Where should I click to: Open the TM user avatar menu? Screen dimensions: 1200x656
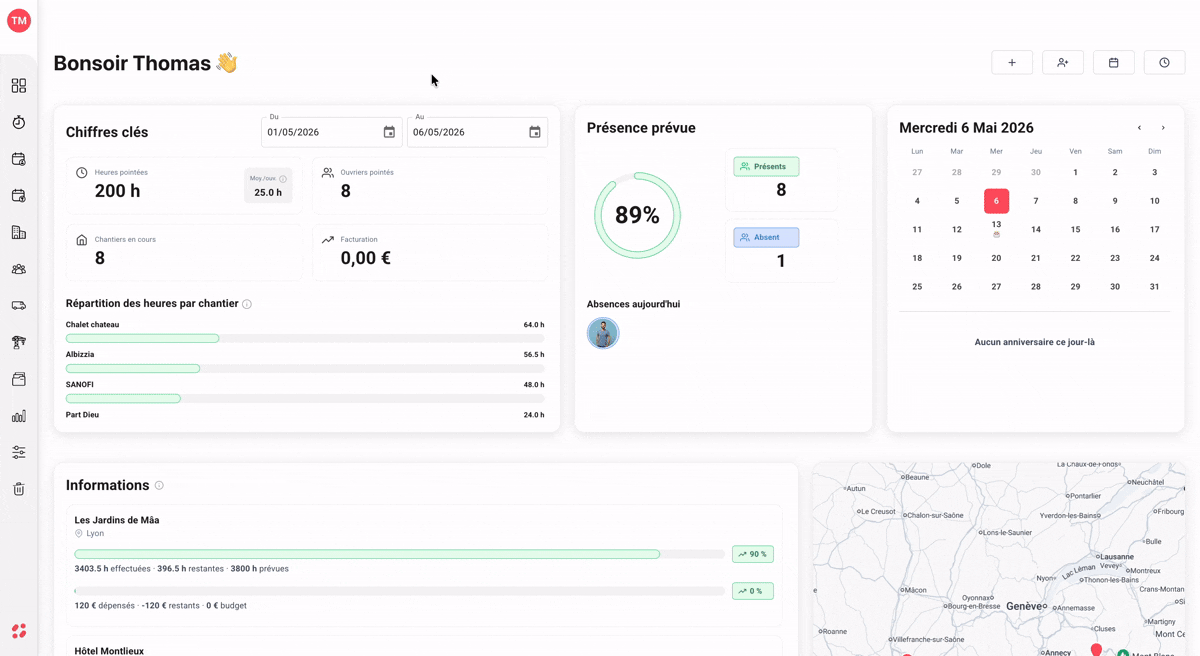[x=19, y=20]
